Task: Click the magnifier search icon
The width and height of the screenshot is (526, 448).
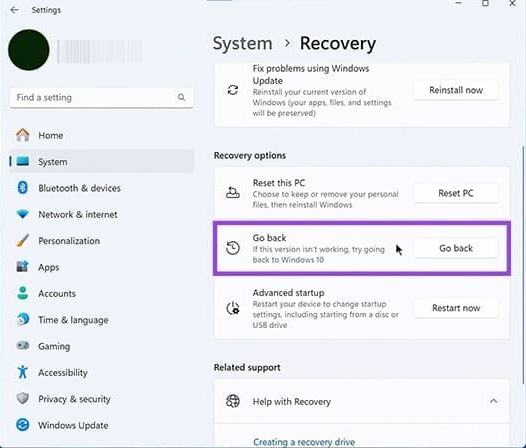Action: 181,97
